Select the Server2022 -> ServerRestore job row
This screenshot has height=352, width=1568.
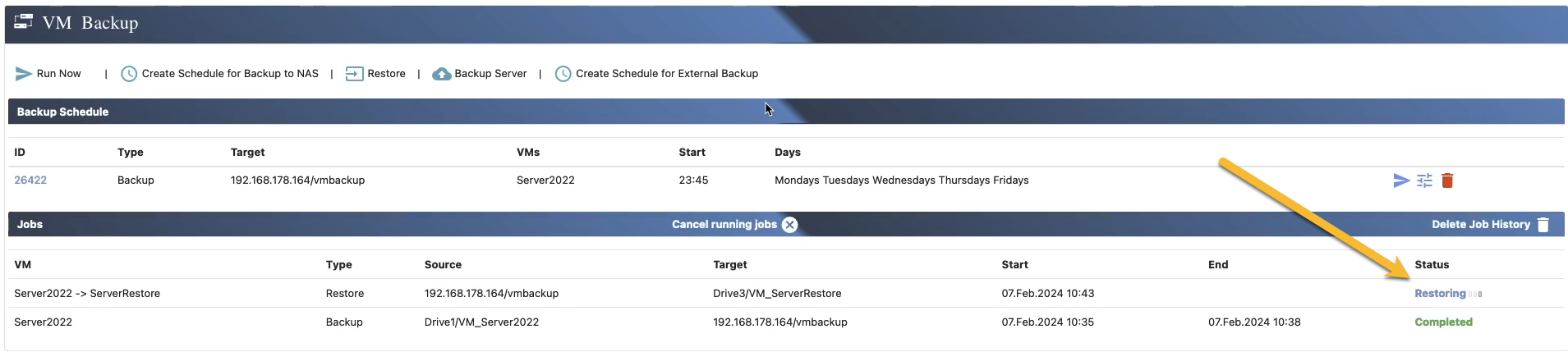click(x=87, y=294)
